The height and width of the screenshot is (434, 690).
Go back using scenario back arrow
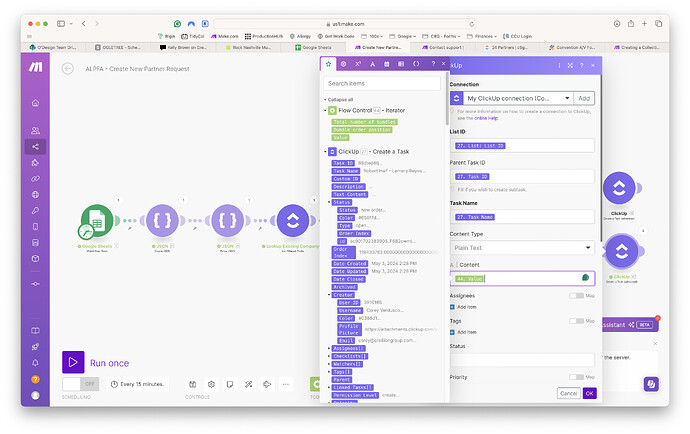[x=68, y=69]
